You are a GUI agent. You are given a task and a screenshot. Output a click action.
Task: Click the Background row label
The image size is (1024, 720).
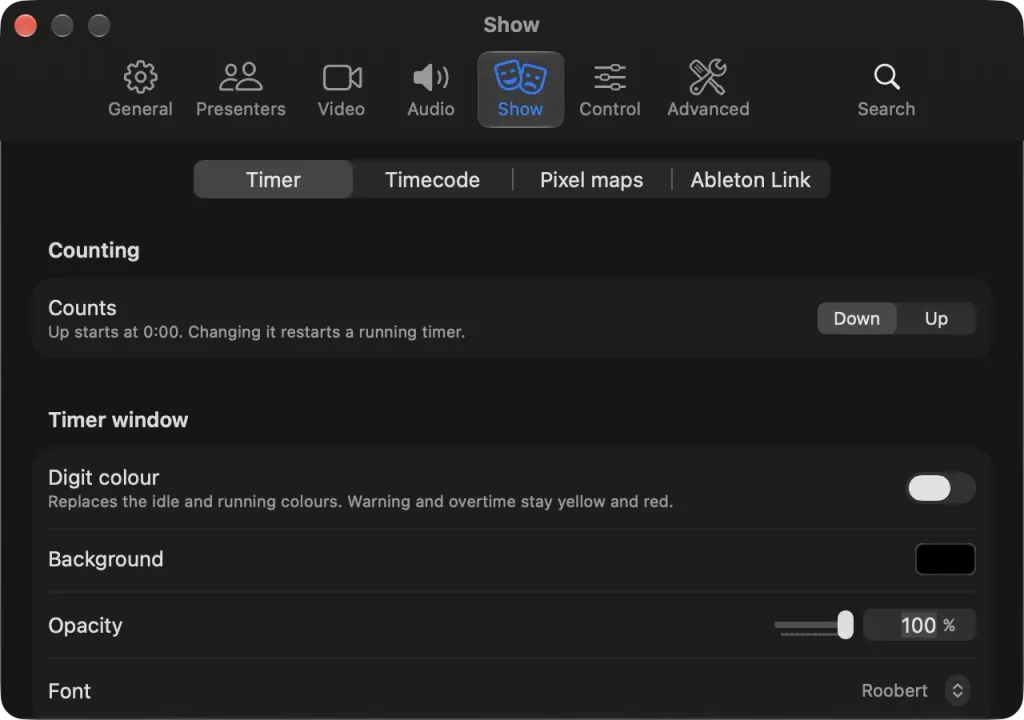coord(106,559)
